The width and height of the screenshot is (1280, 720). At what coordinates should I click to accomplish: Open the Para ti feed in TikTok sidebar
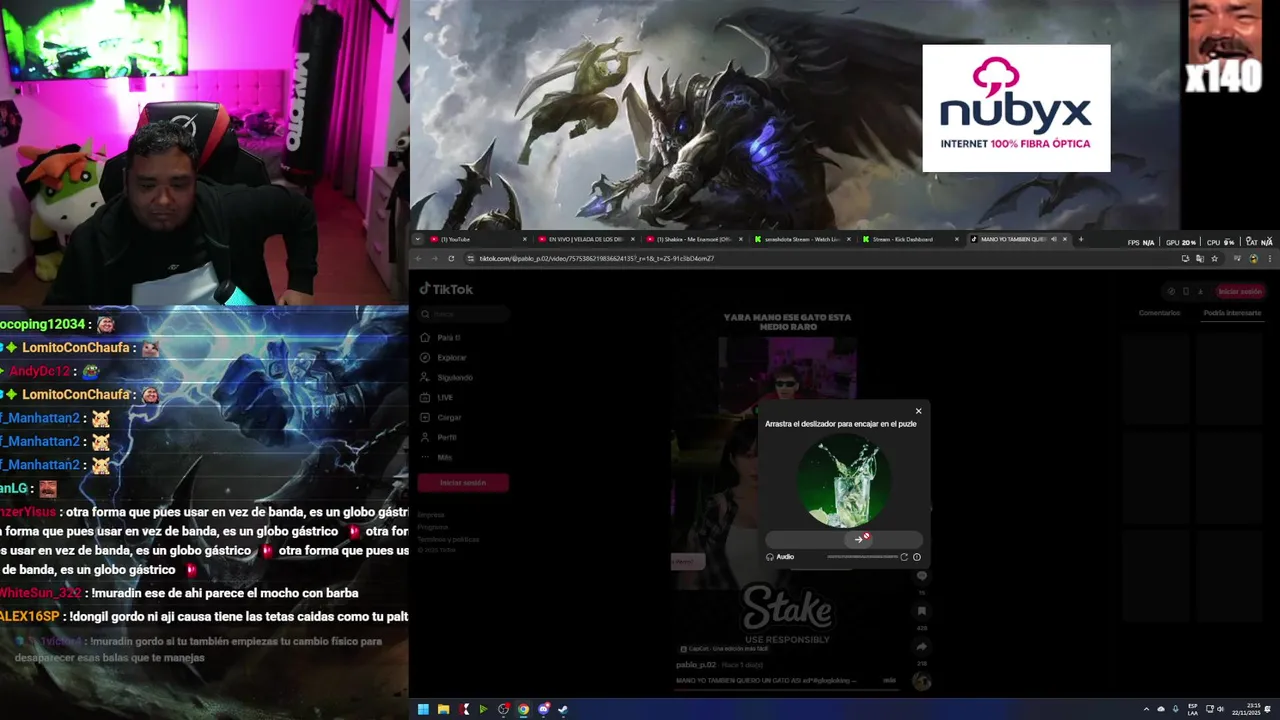(x=441, y=338)
